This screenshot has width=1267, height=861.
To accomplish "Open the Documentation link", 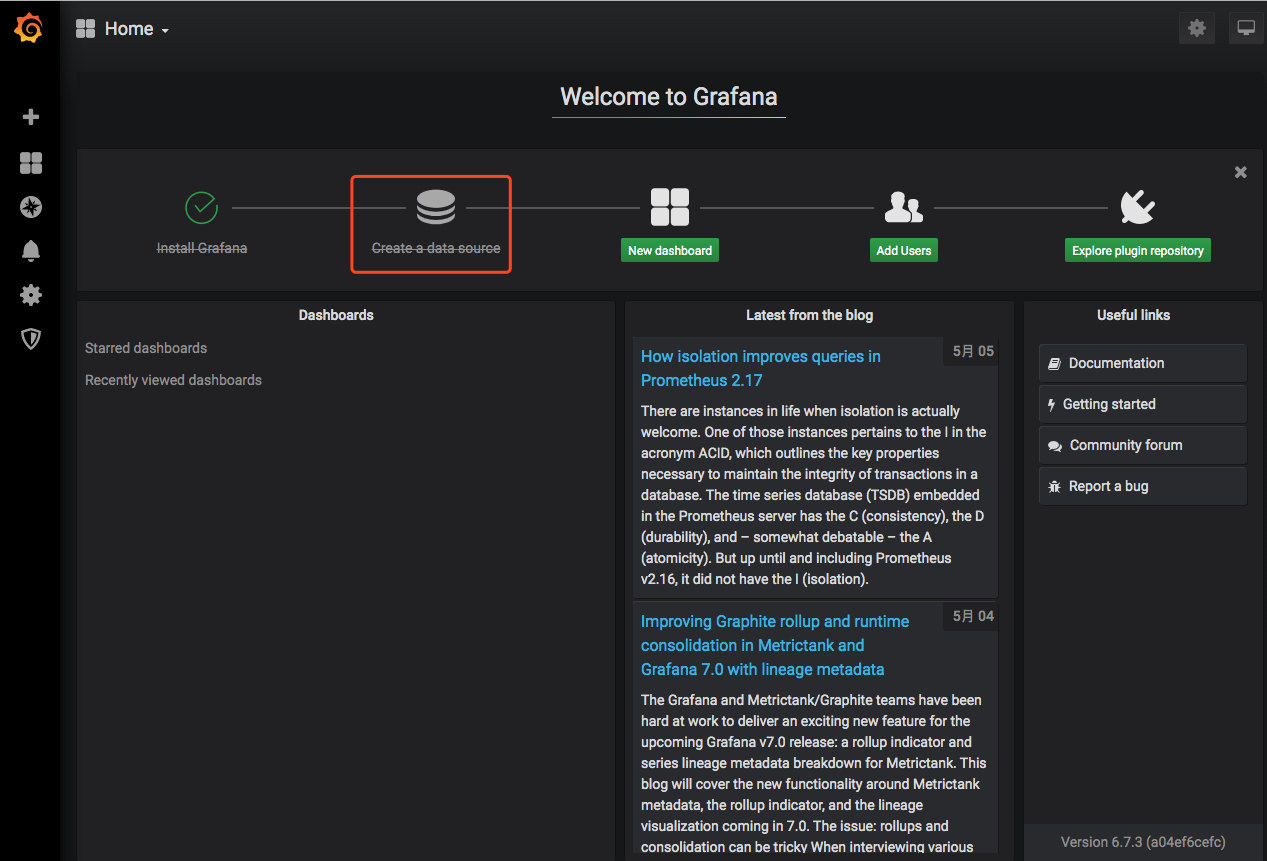I will [1143, 363].
